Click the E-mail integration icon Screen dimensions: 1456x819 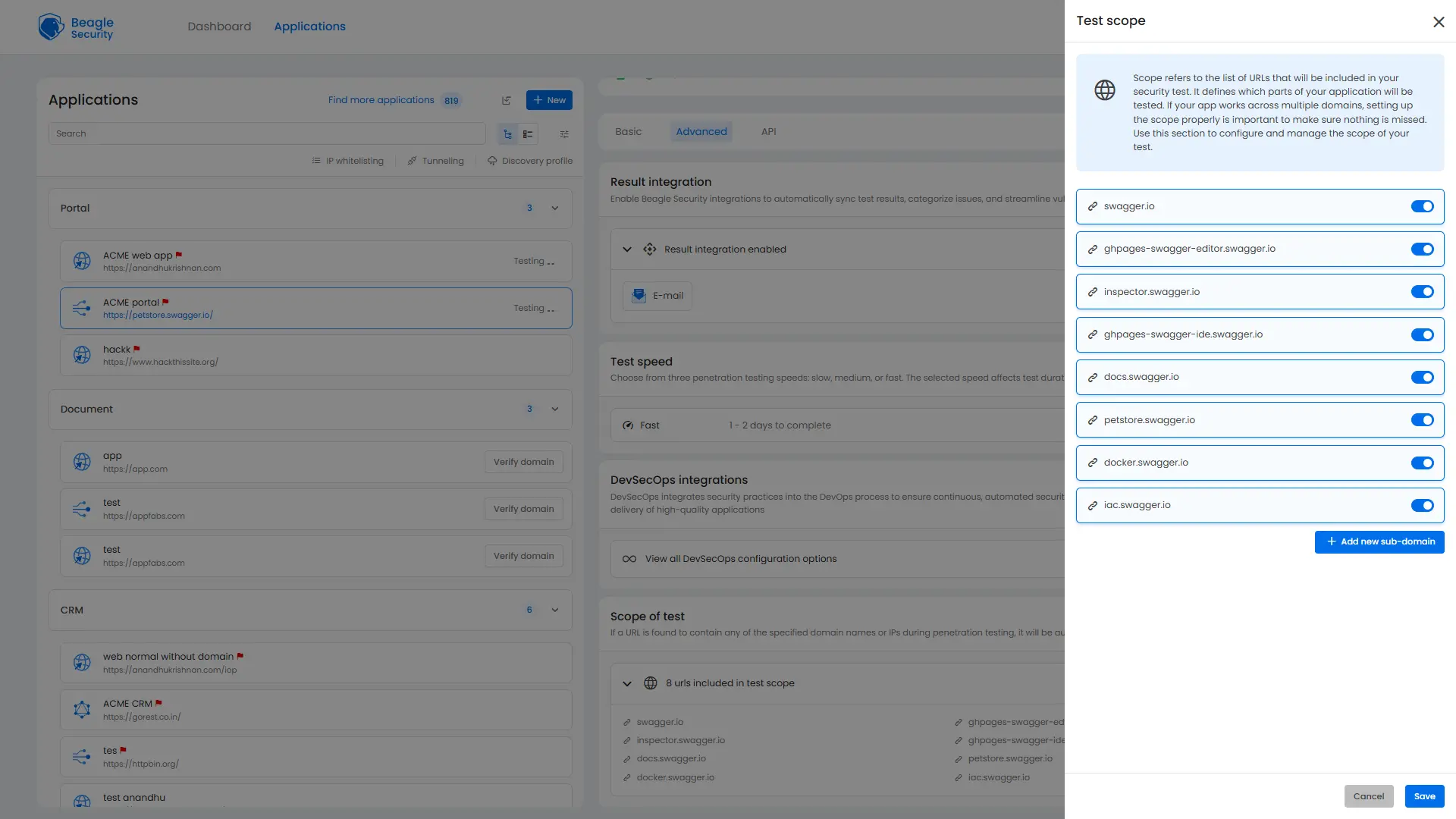[639, 296]
